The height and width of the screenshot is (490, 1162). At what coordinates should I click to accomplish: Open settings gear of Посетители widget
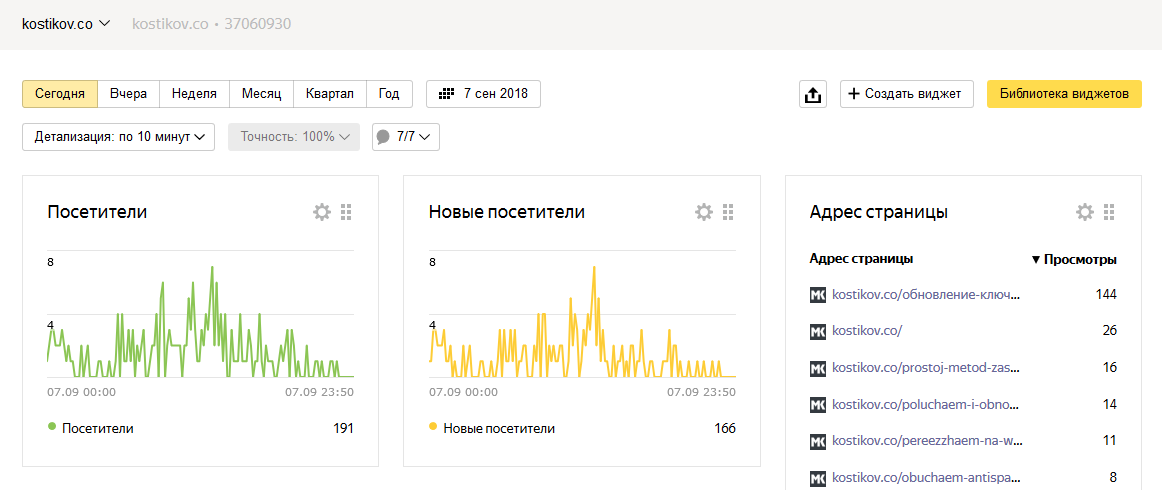point(322,212)
